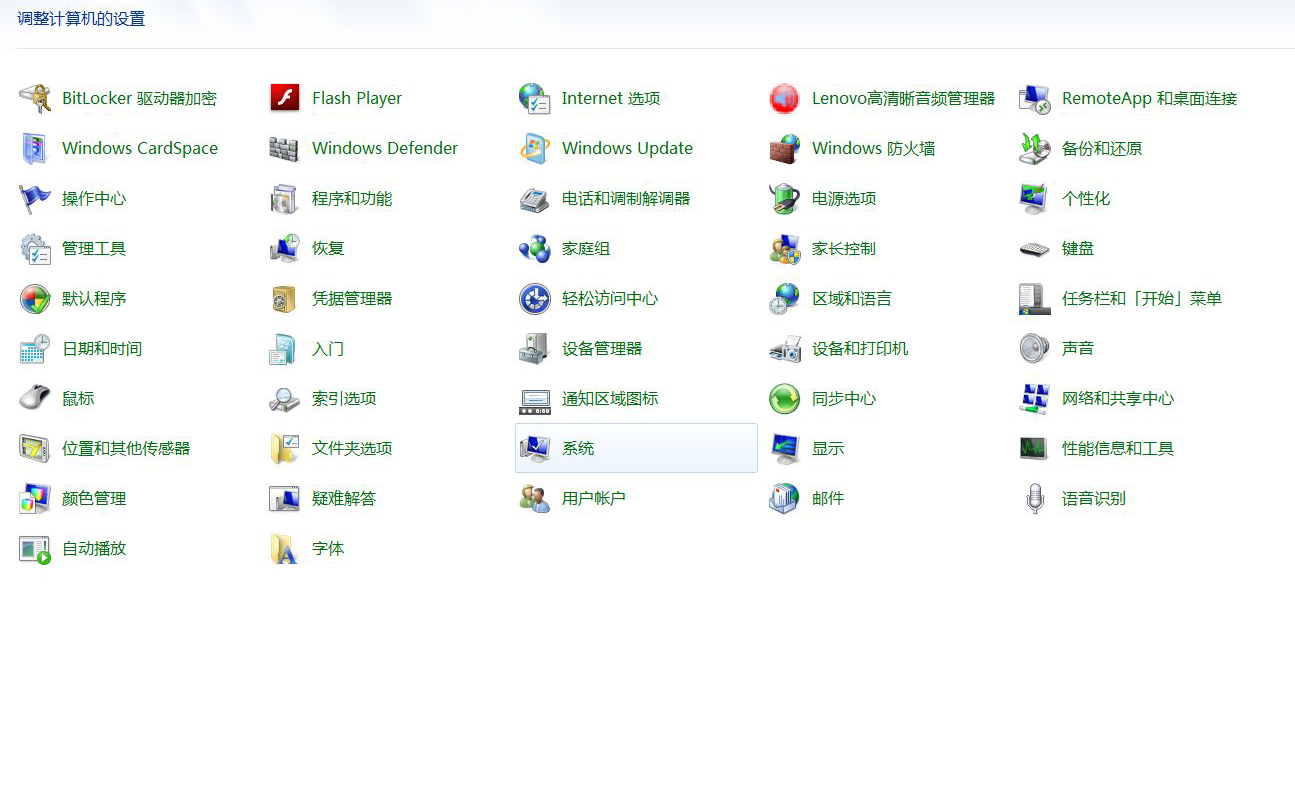Open the 显示 monitor icon
1295x803 pixels.
click(x=785, y=448)
